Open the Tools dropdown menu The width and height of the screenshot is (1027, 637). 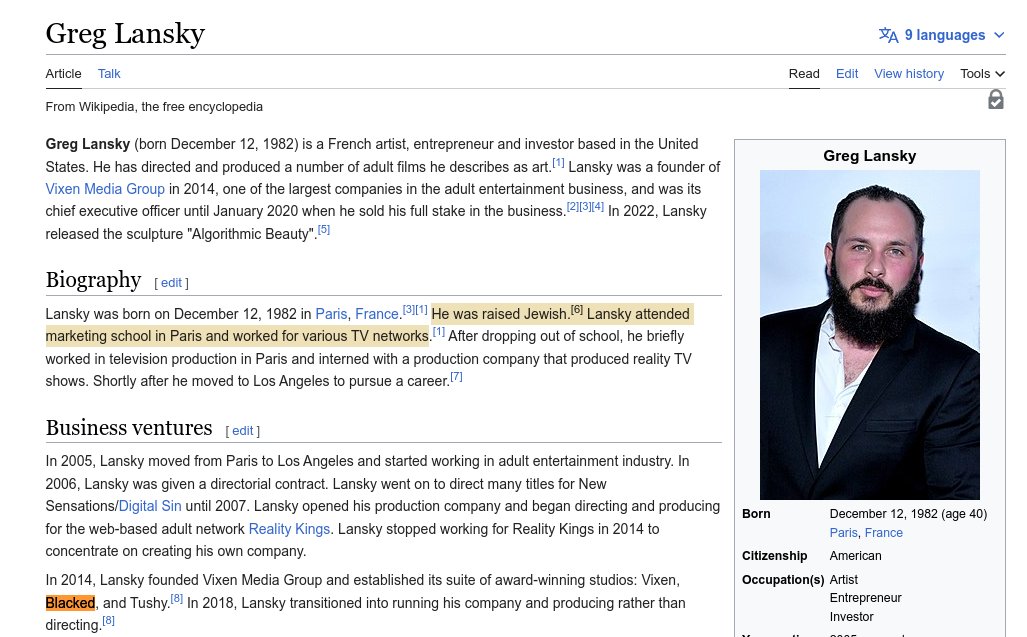982,73
